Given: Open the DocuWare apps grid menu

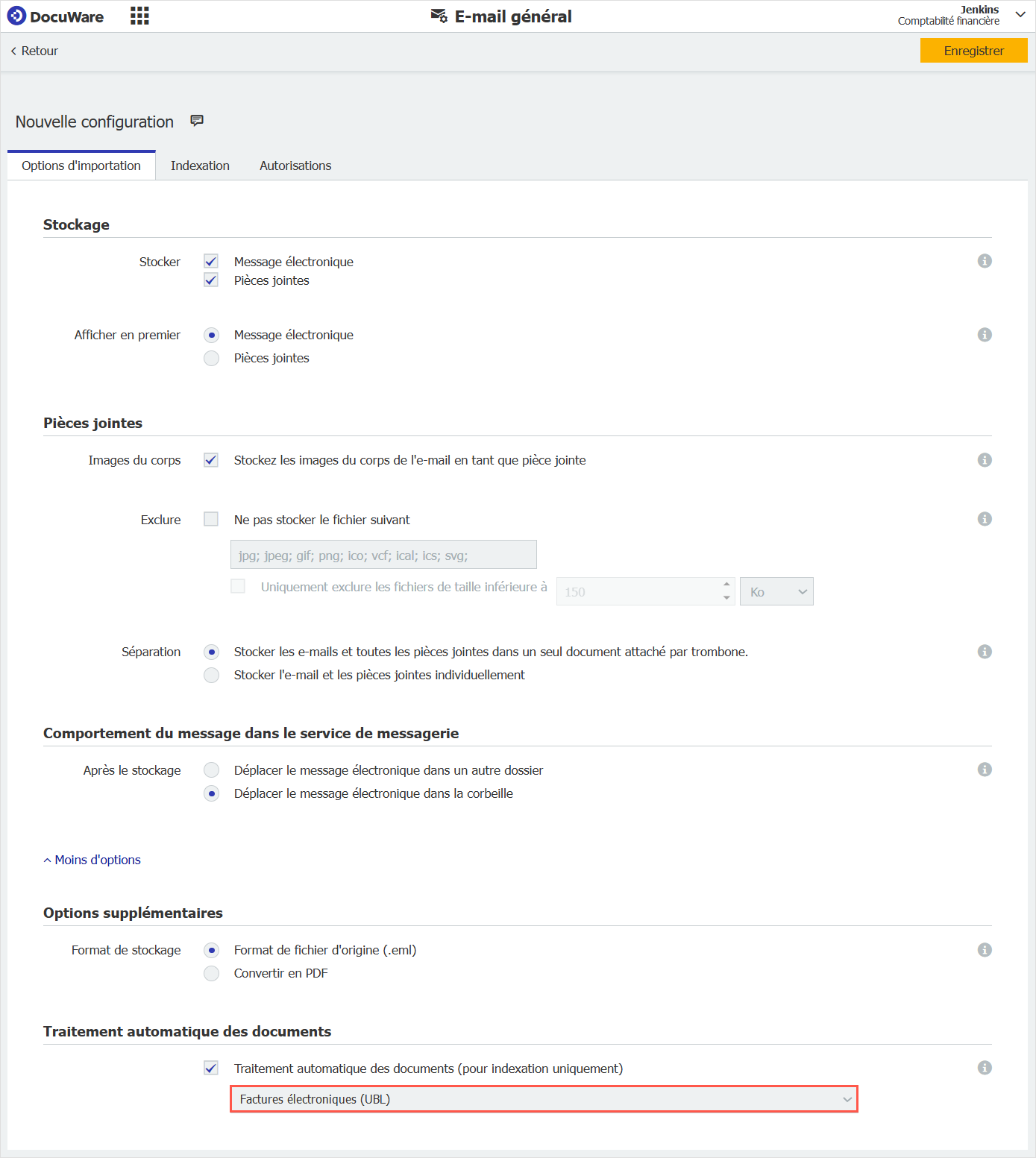Looking at the screenshot, I should click(x=139, y=16).
